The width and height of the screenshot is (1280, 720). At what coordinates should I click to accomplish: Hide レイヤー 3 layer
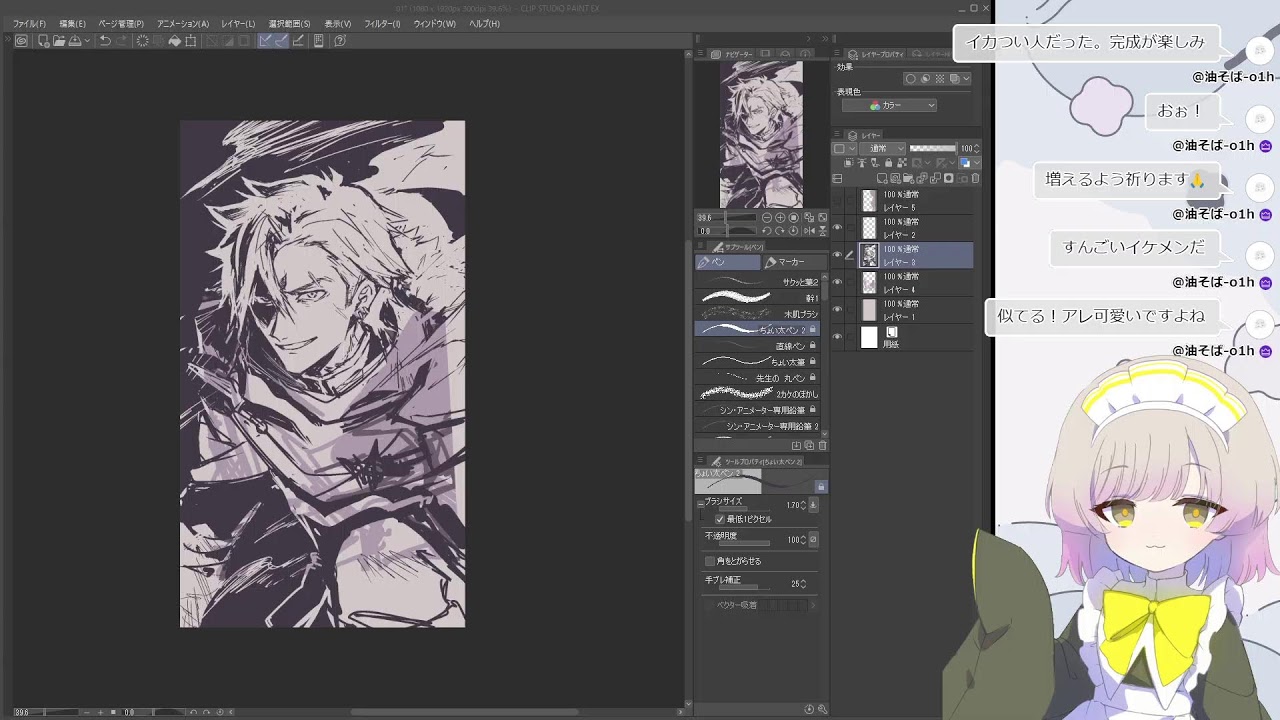(x=837, y=255)
